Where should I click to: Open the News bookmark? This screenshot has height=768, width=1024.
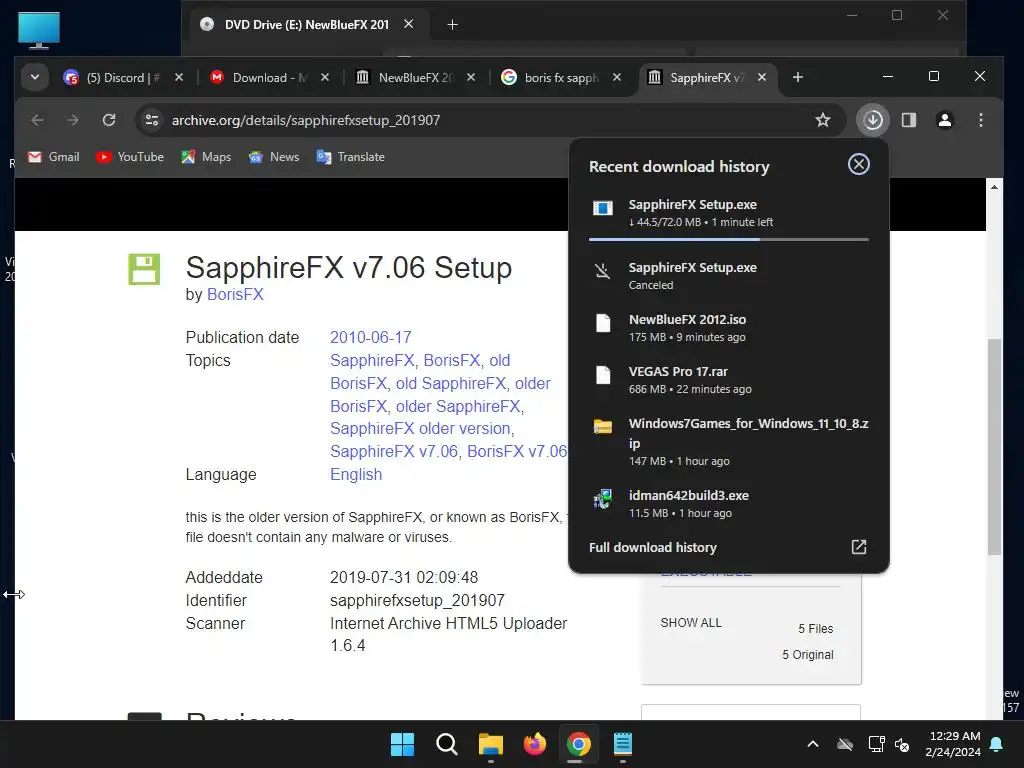[x=274, y=157]
